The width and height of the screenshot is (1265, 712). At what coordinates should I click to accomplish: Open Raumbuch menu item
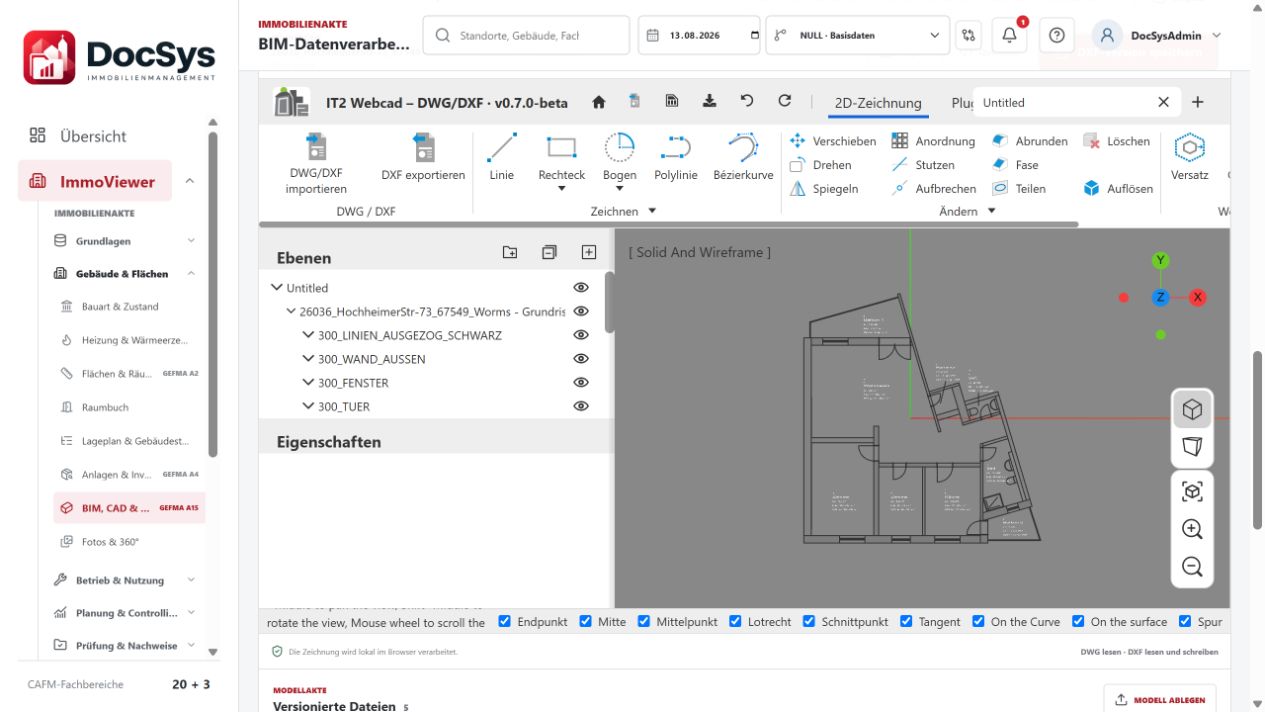105,408
